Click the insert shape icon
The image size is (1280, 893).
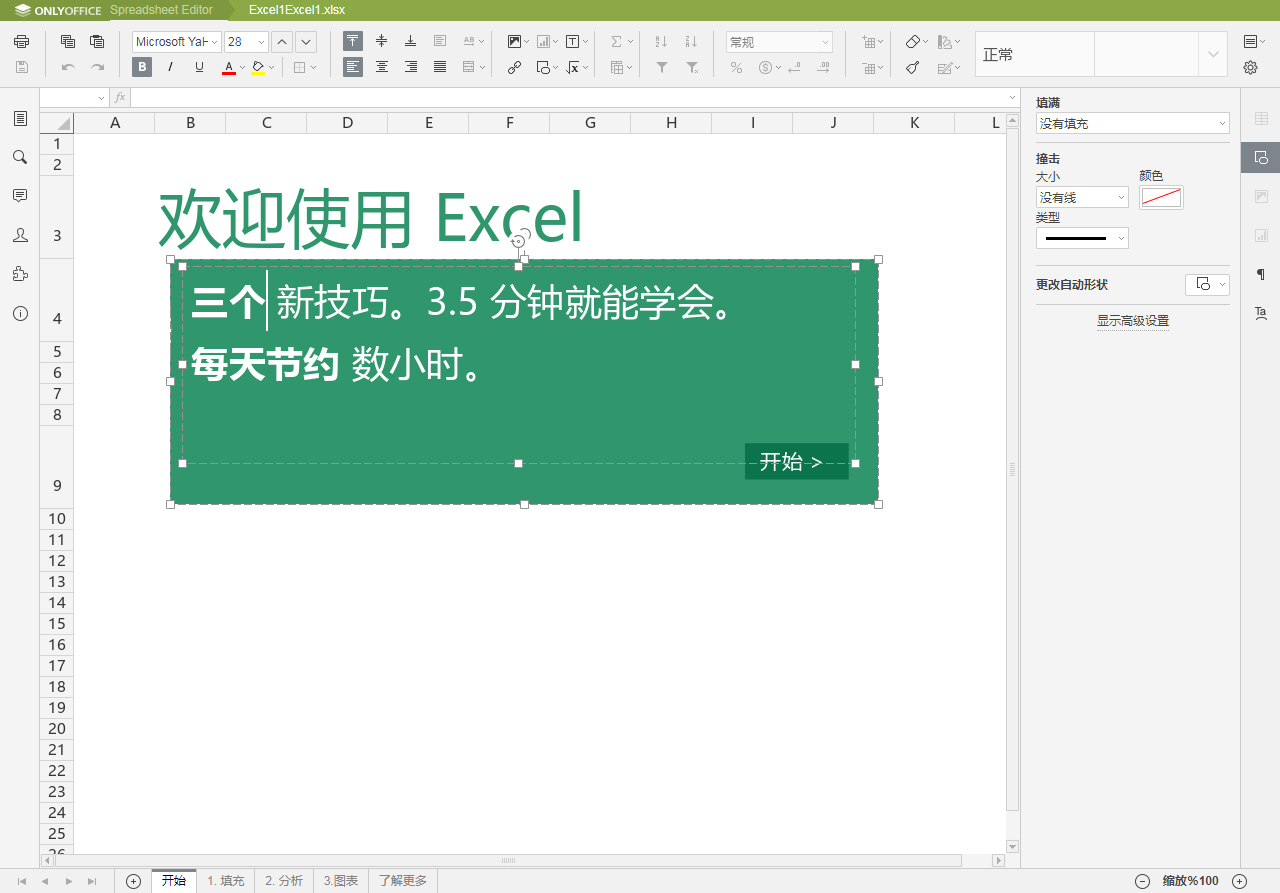[x=543, y=67]
